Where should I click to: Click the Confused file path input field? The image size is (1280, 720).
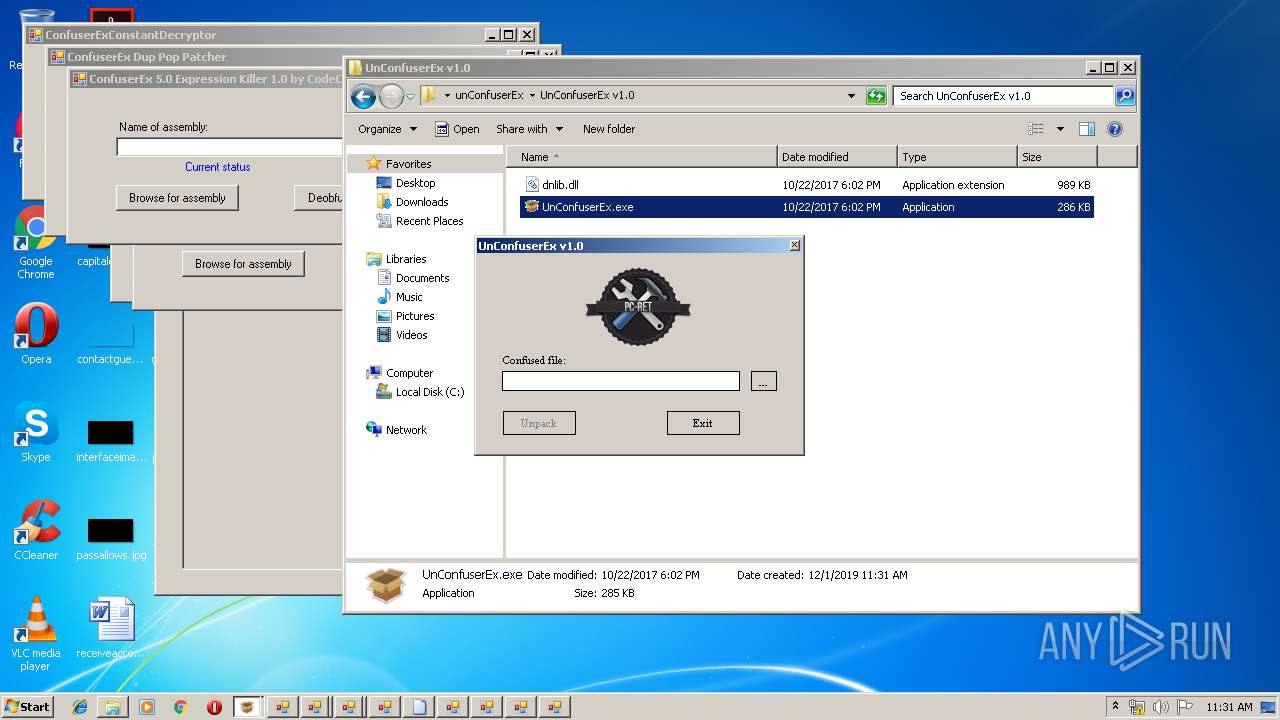coord(621,381)
